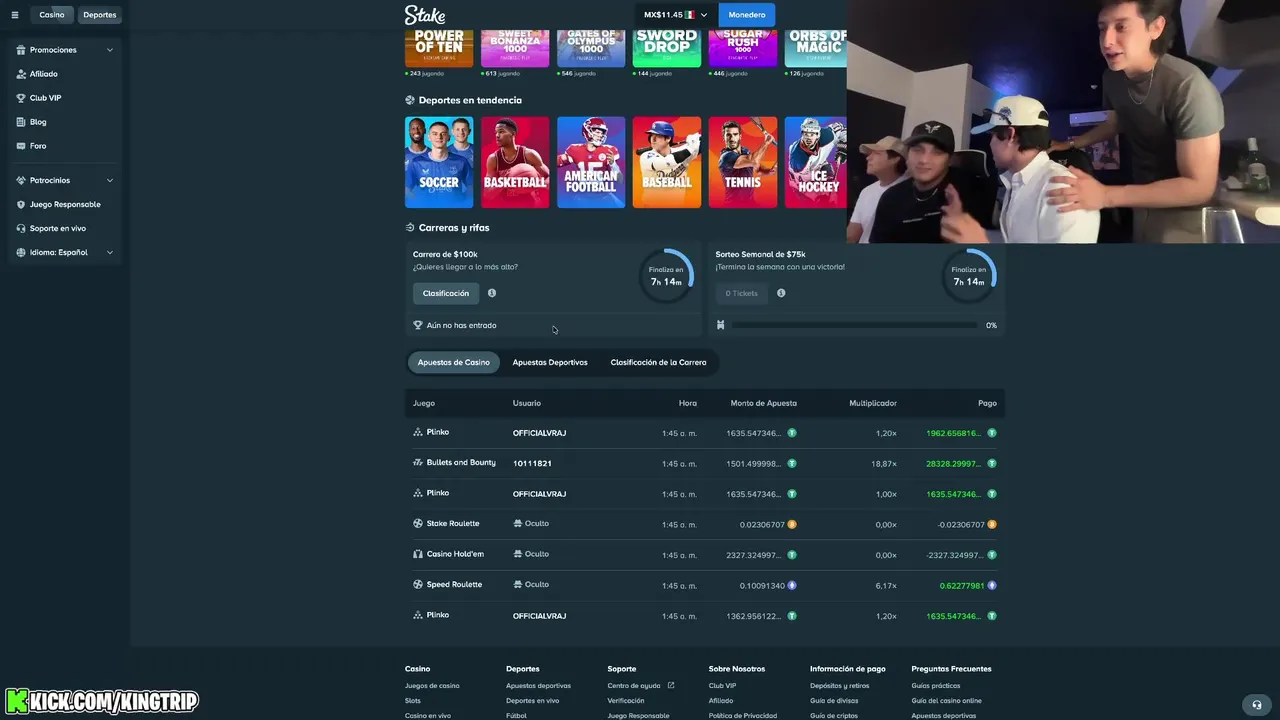Click the weekly raffle progress bar

pyautogui.click(x=854, y=325)
